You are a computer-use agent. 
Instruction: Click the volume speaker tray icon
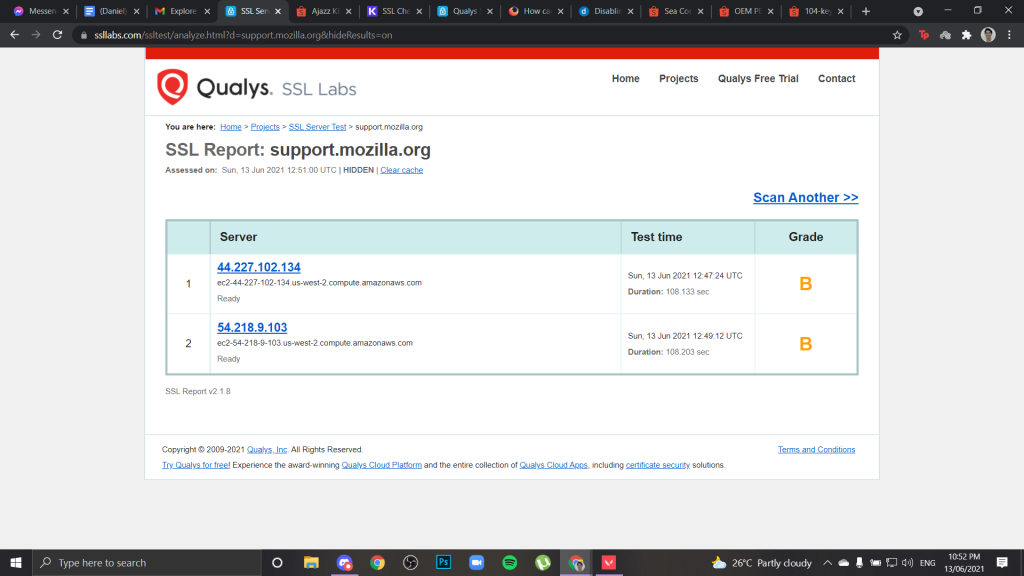[x=907, y=562]
